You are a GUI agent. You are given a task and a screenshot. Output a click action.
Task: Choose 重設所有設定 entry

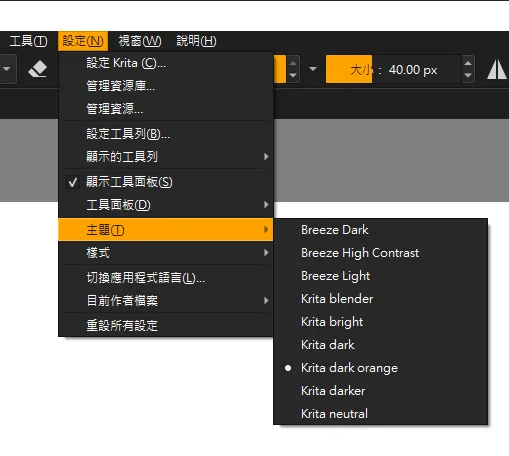tap(166, 326)
